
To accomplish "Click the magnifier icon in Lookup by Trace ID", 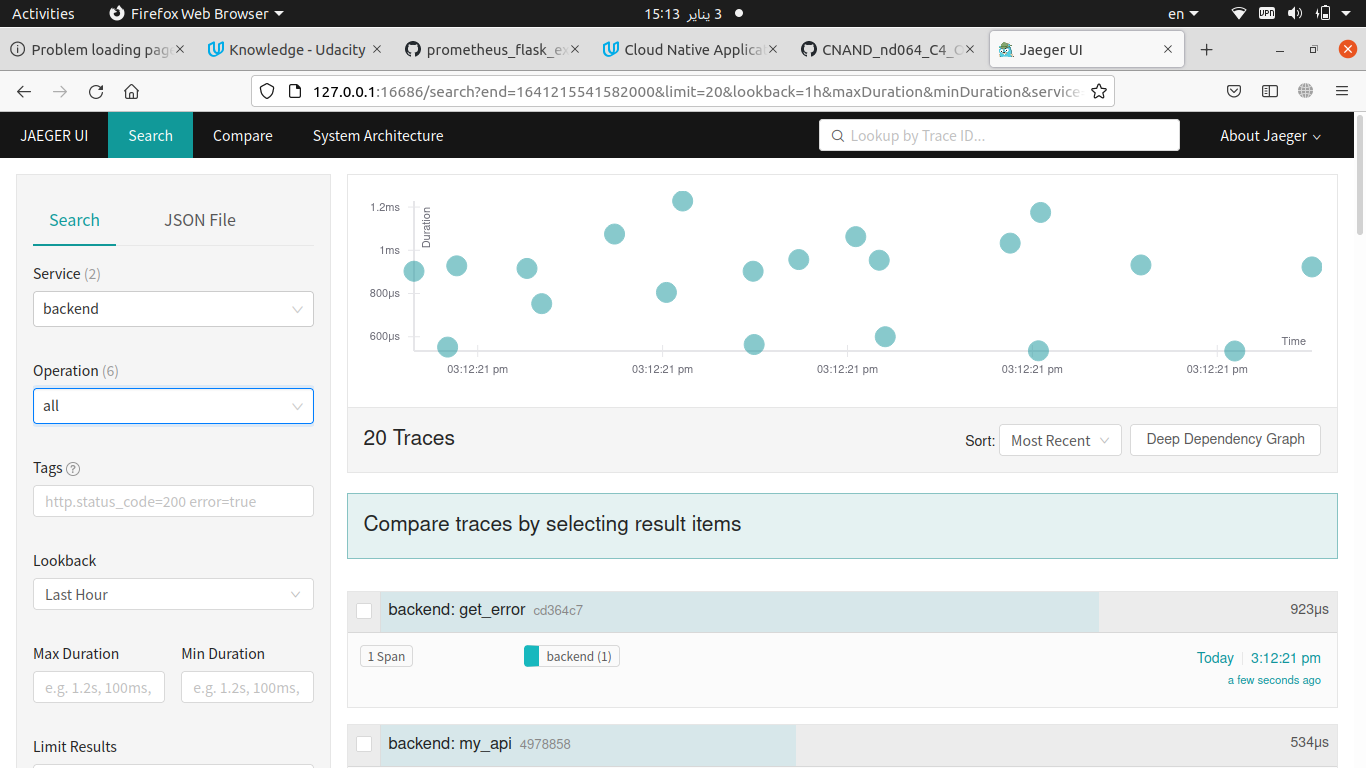I will (x=838, y=135).
